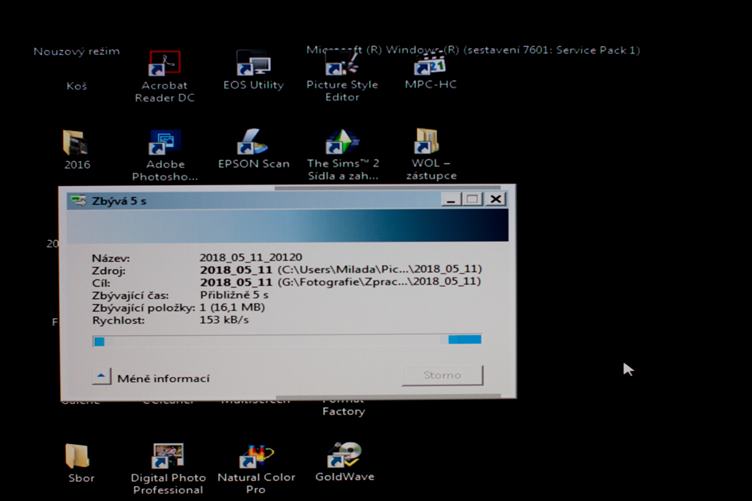Click the Zbývá 5 s title text
Image resolution: width=752 pixels, height=501 pixels.
pos(119,201)
